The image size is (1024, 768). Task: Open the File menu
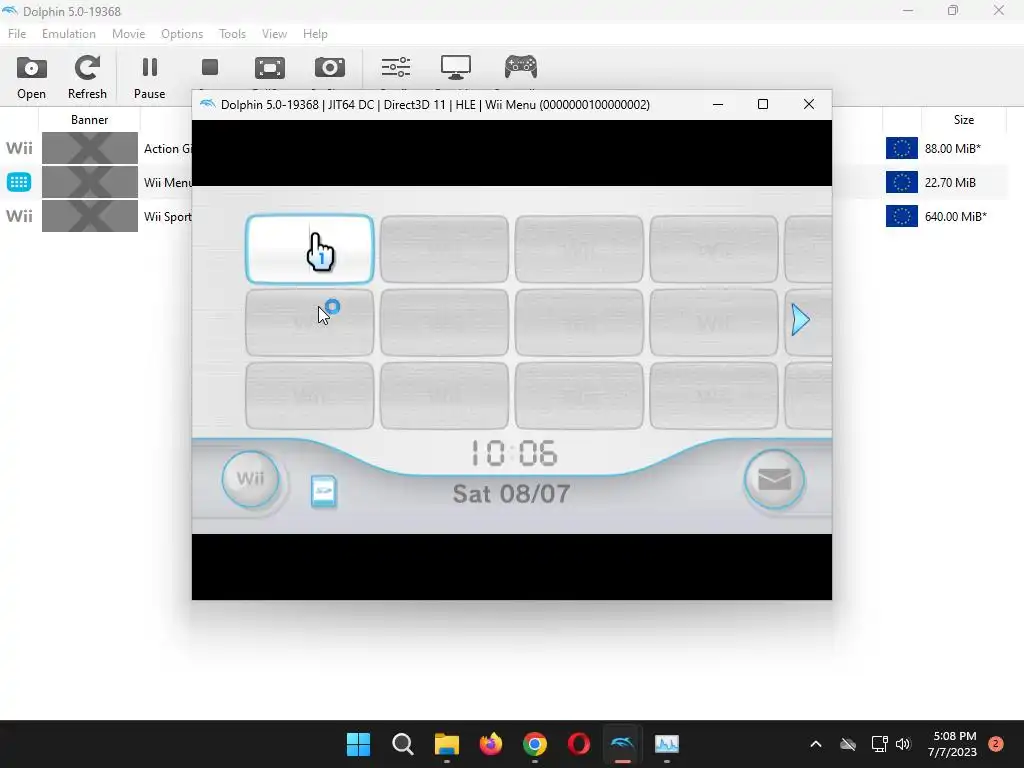[17, 34]
